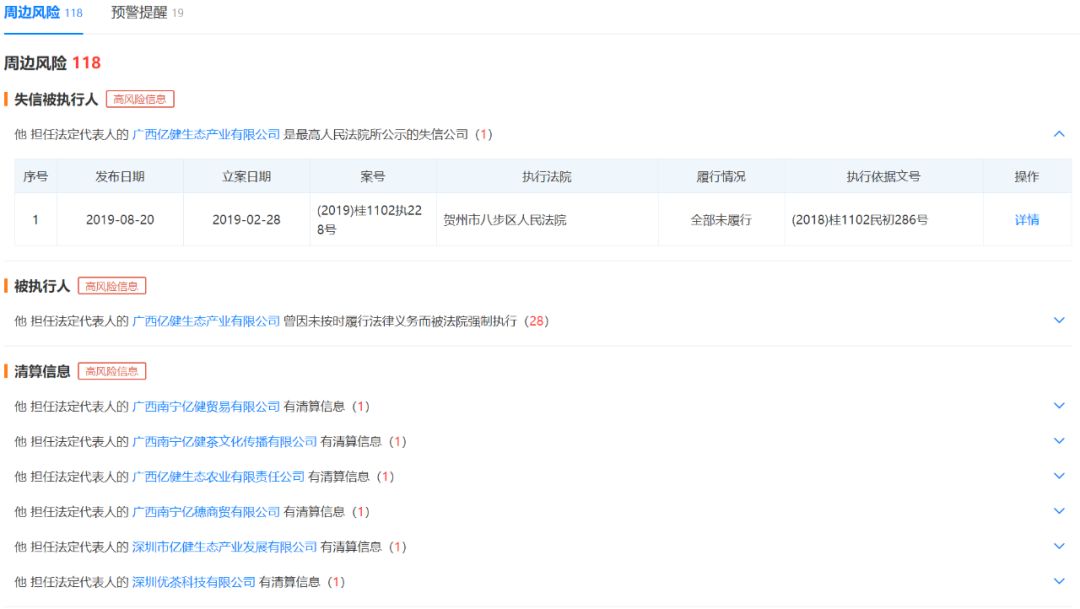Image resolution: width=1080 pixels, height=609 pixels.
Task: Expand 深圳优茶科技有限公司 清算信息 row
Action: 1059,582
